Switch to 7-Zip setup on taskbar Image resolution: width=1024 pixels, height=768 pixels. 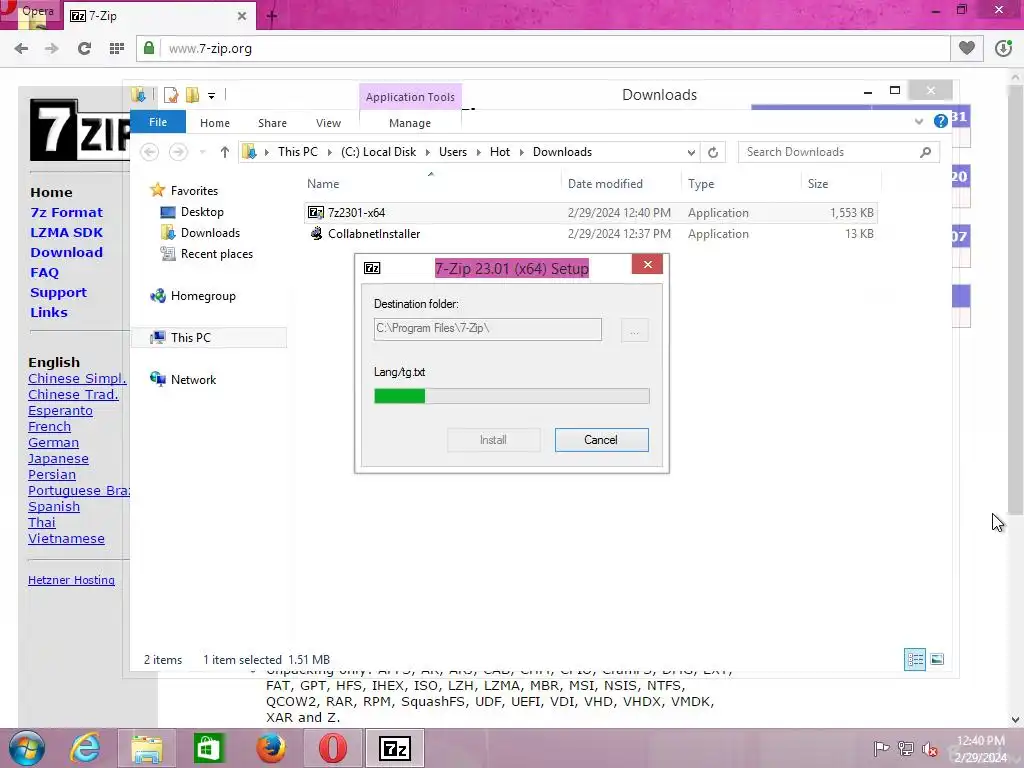click(394, 748)
